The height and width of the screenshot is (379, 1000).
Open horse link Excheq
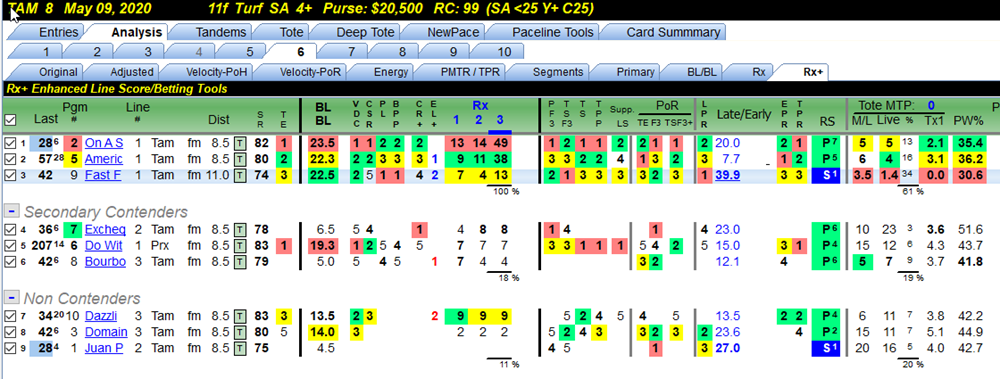click(105, 230)
